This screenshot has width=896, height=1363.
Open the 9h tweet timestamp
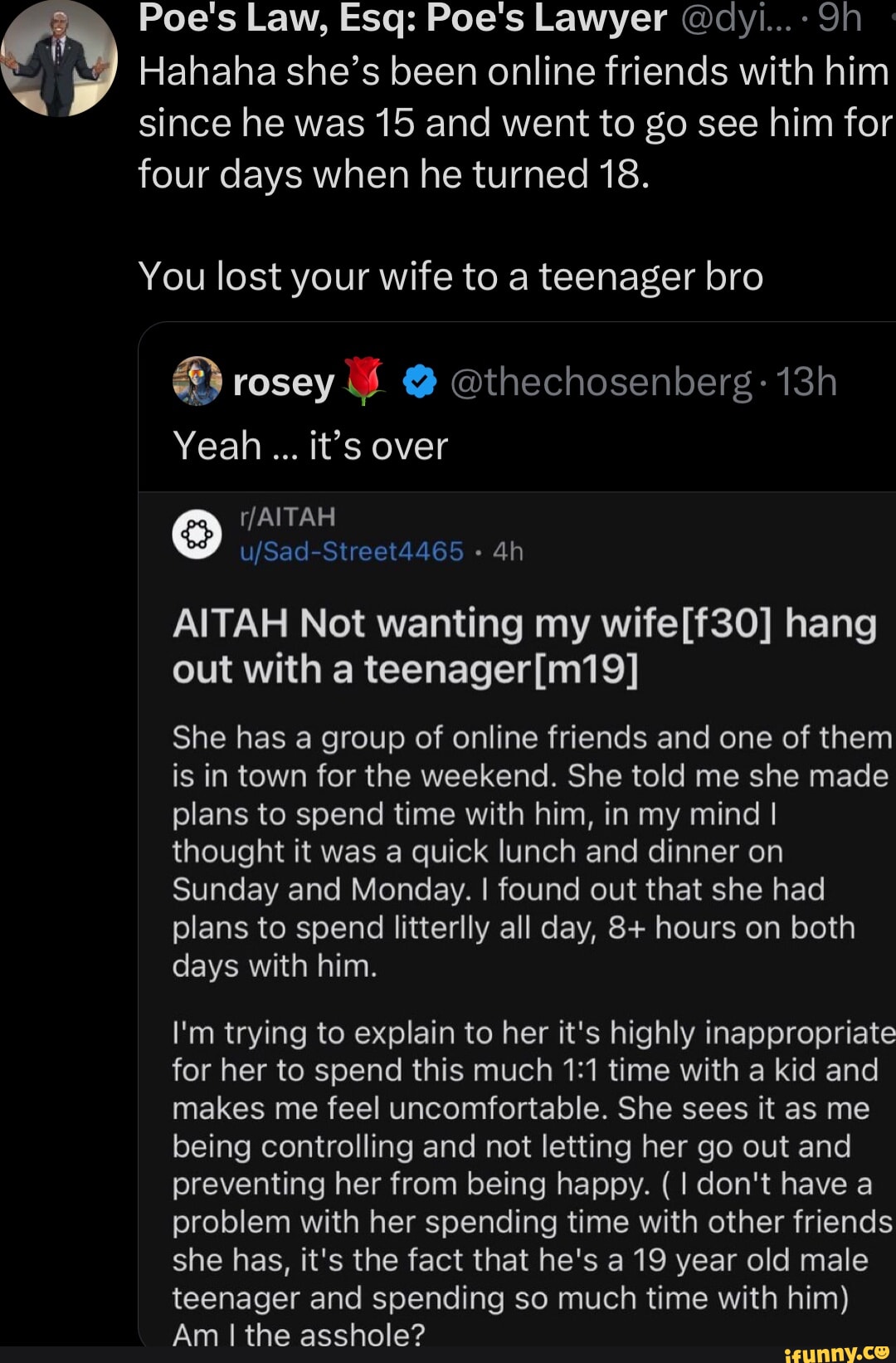tap(839, 18)
